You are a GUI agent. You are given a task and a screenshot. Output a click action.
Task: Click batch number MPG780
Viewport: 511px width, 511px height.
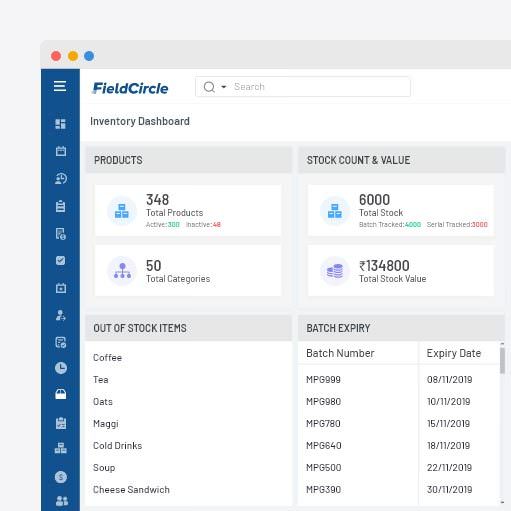[x=323, y=424]
